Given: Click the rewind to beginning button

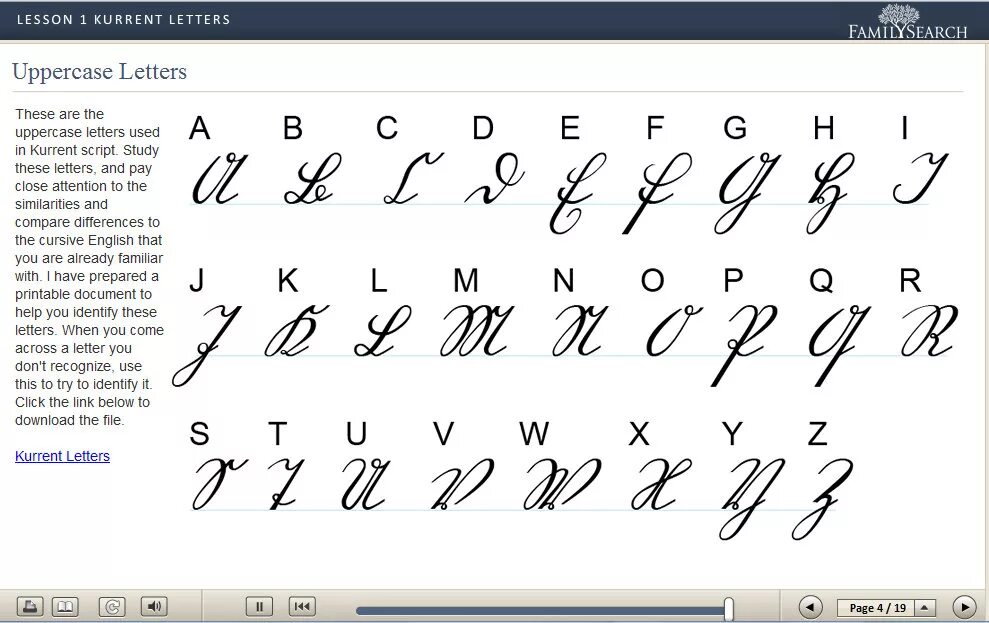Looking at the screenshot, I should click(302, 607).
